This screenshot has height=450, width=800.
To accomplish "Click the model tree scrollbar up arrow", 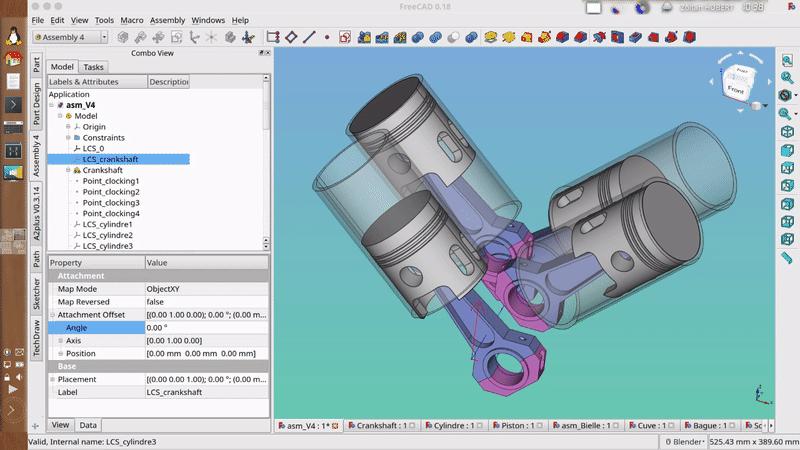I will point(266,78).
